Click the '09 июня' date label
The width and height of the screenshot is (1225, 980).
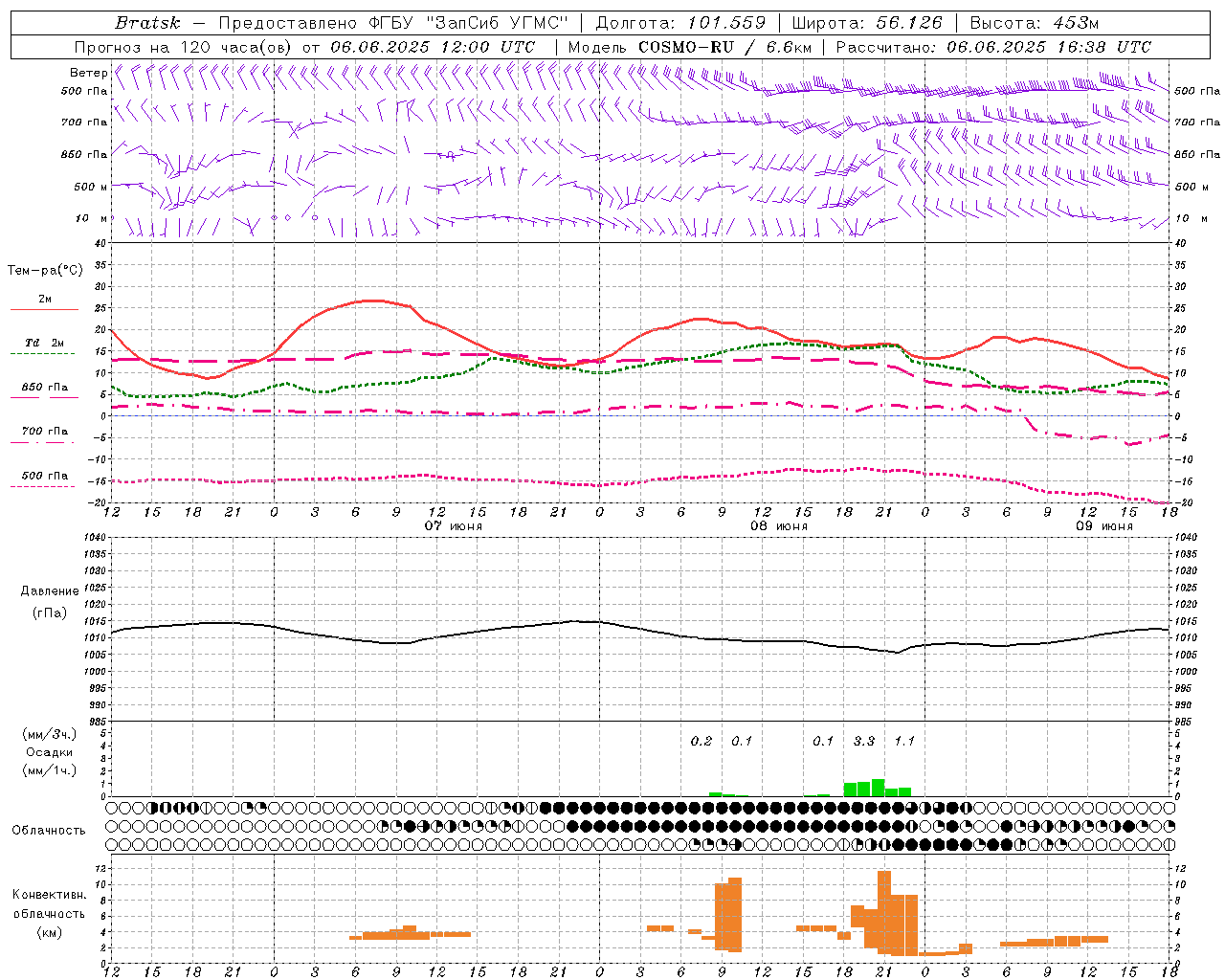click(x=1104, y=526)
